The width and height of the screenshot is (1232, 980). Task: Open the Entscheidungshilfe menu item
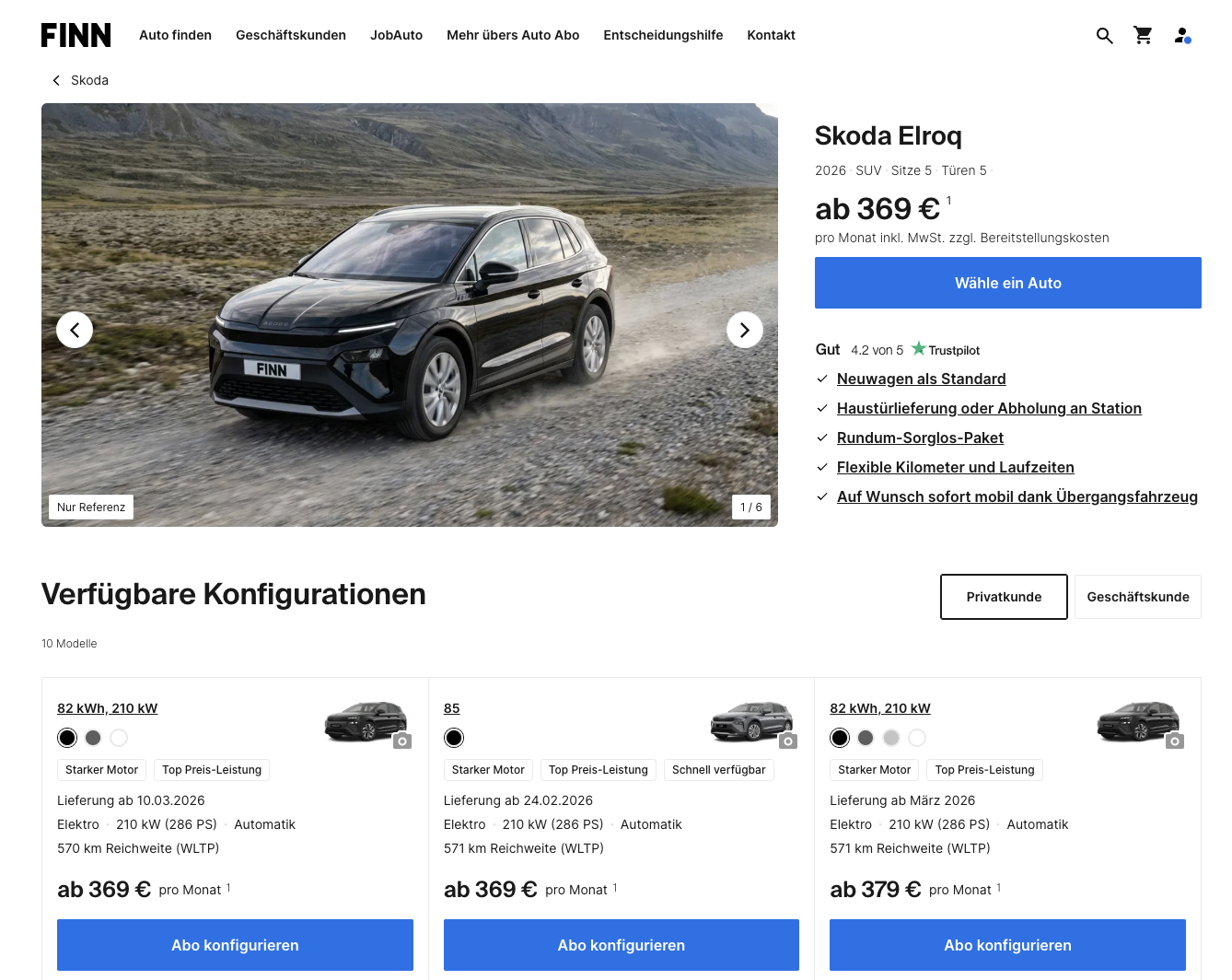pyautogui.click(x=663, y=35)
